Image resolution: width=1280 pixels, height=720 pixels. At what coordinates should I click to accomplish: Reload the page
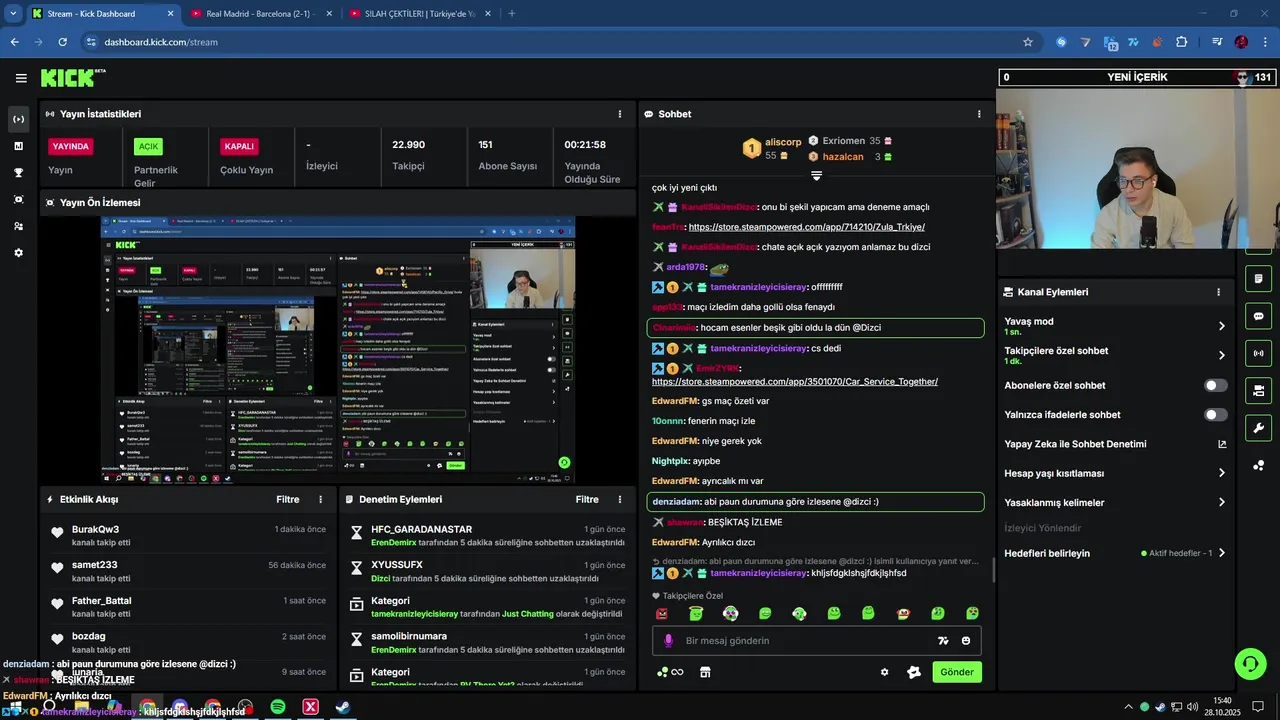[62, 42]
